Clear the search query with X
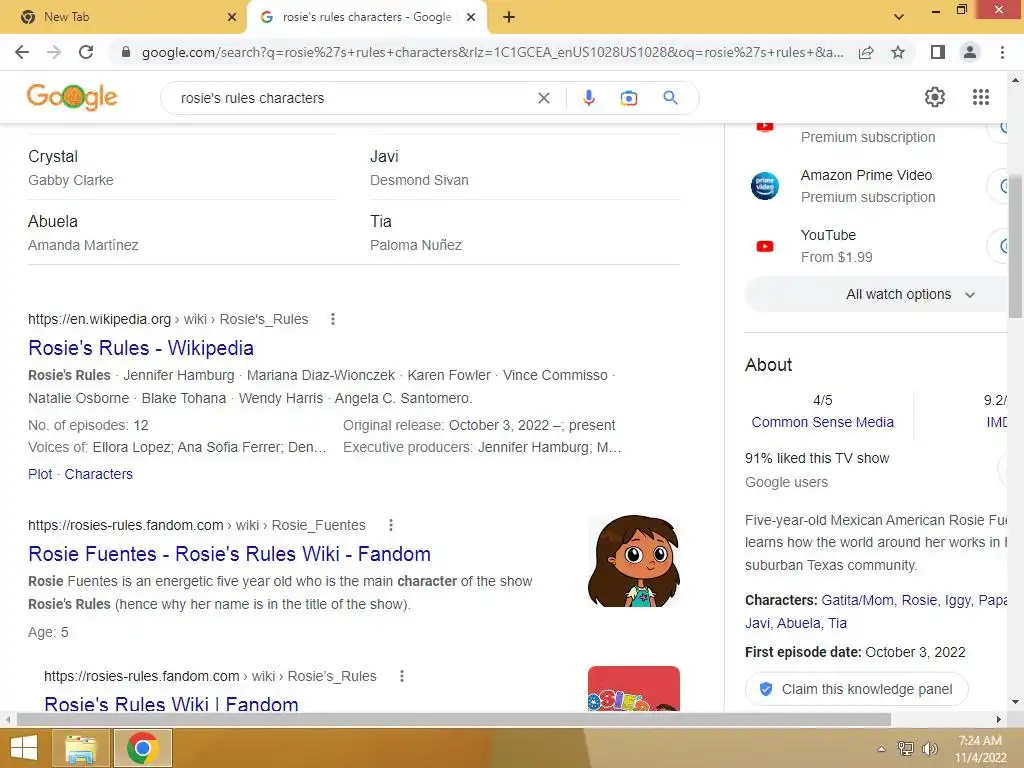 tap(543, 98)
